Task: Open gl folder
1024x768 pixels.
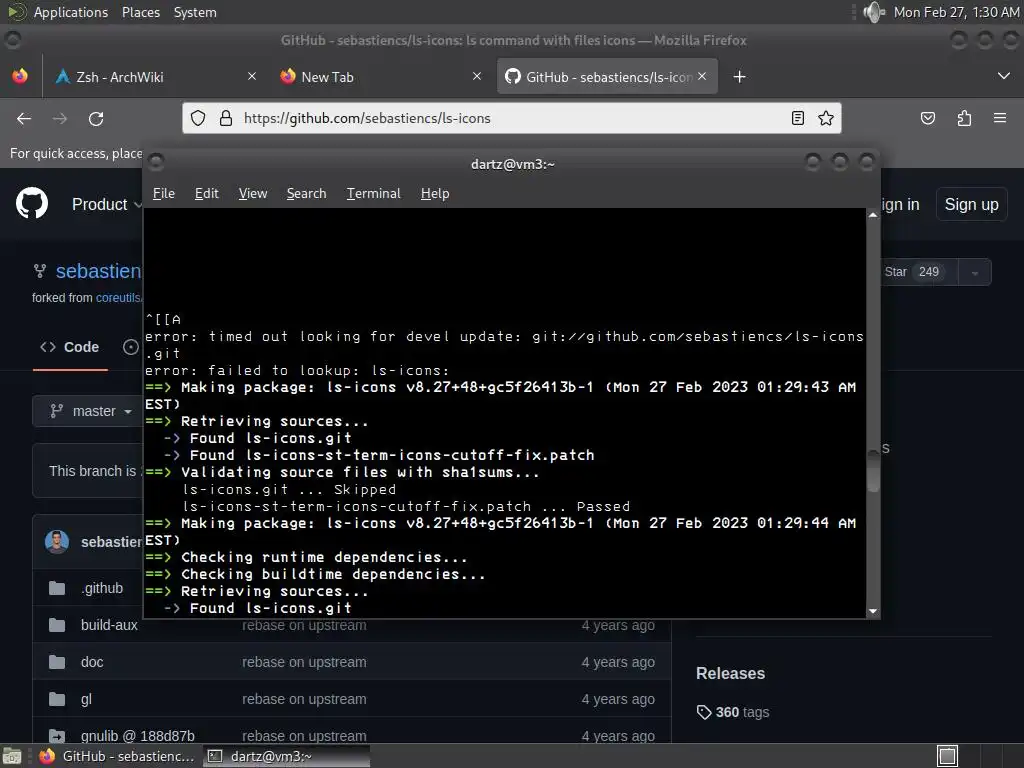Action: pos(86,699)
